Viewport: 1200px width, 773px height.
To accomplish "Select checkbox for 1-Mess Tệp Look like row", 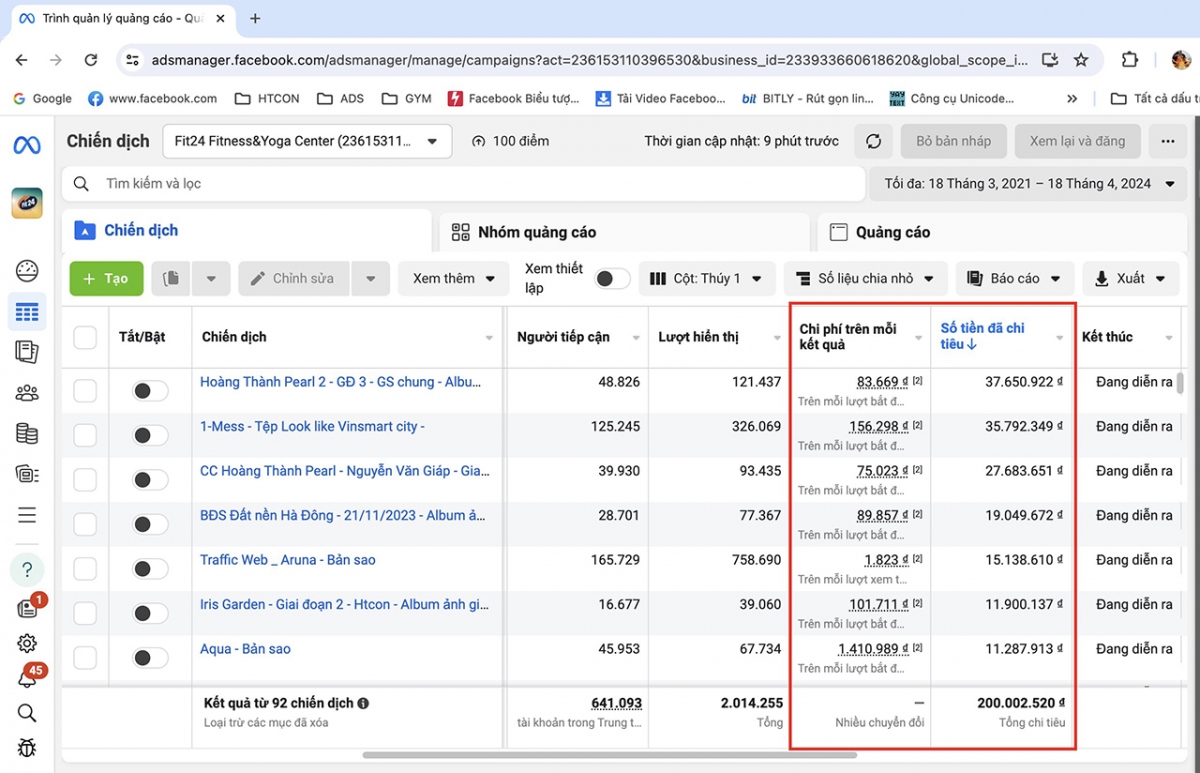I will (85, 435).
